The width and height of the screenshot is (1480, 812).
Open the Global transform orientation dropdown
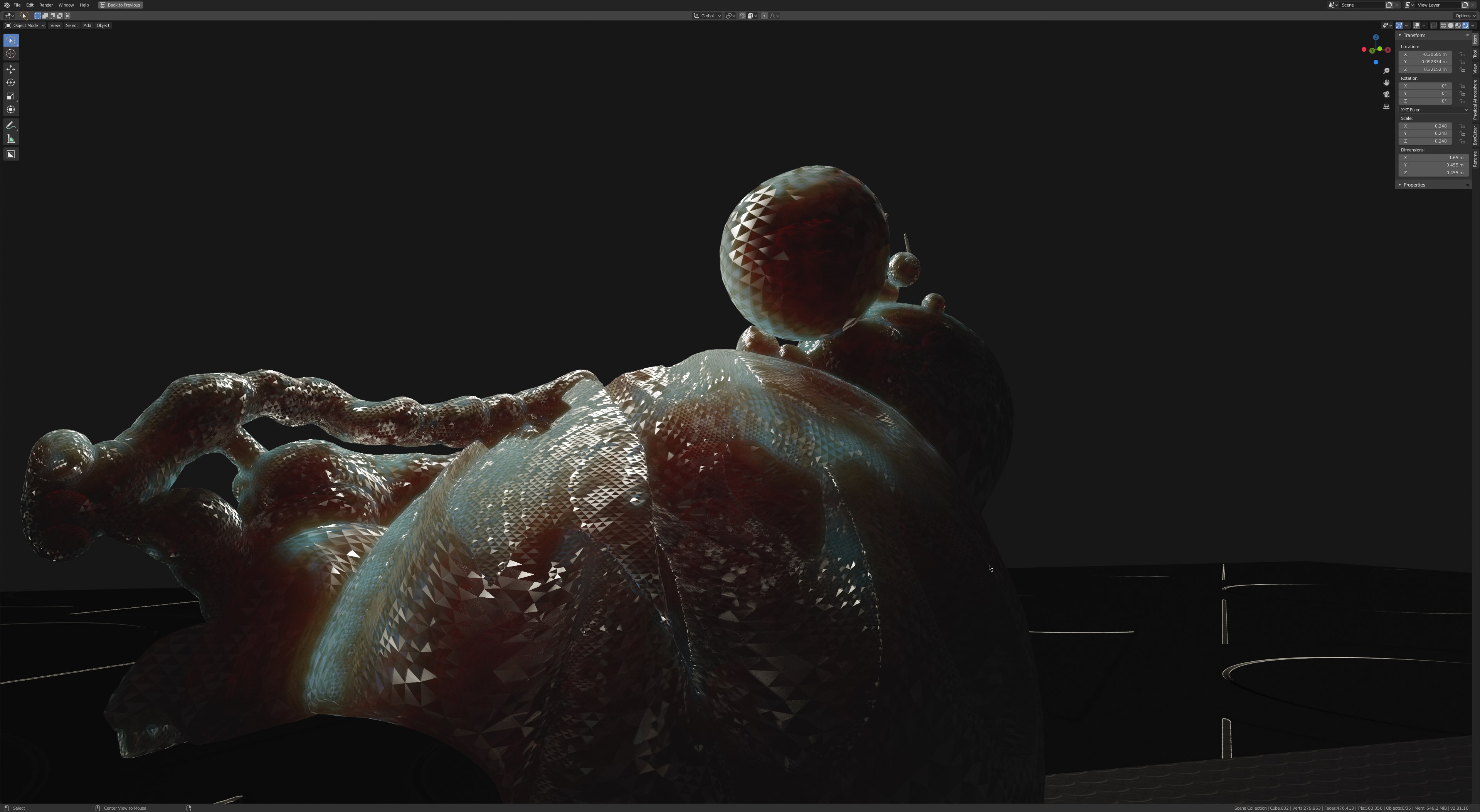point(707,16)
